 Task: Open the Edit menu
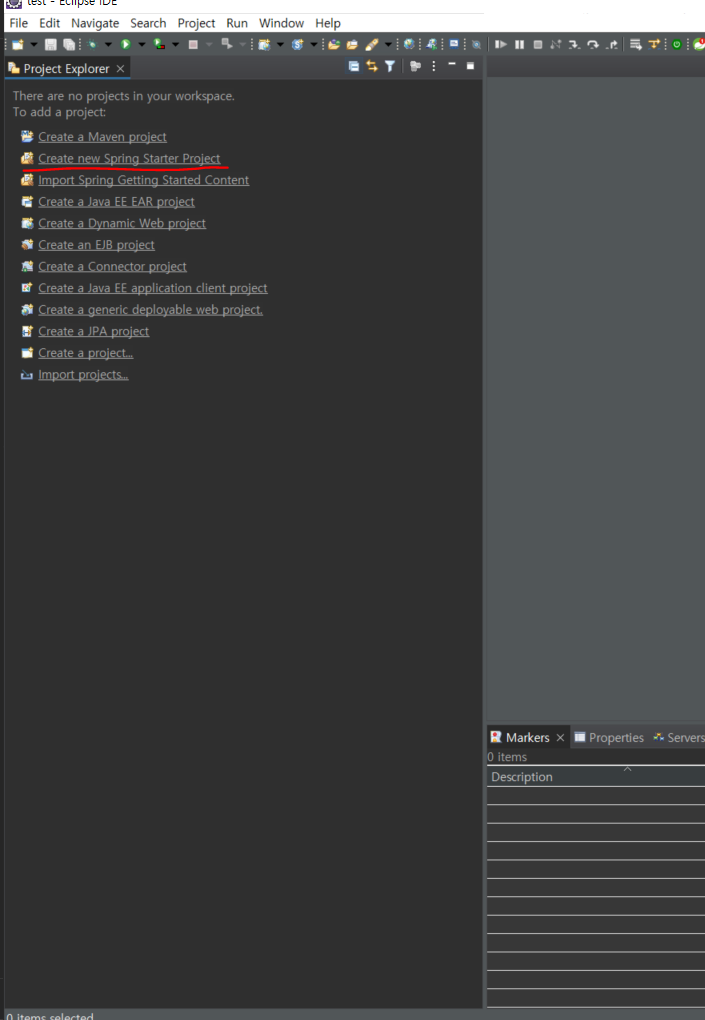coord(49,23)
